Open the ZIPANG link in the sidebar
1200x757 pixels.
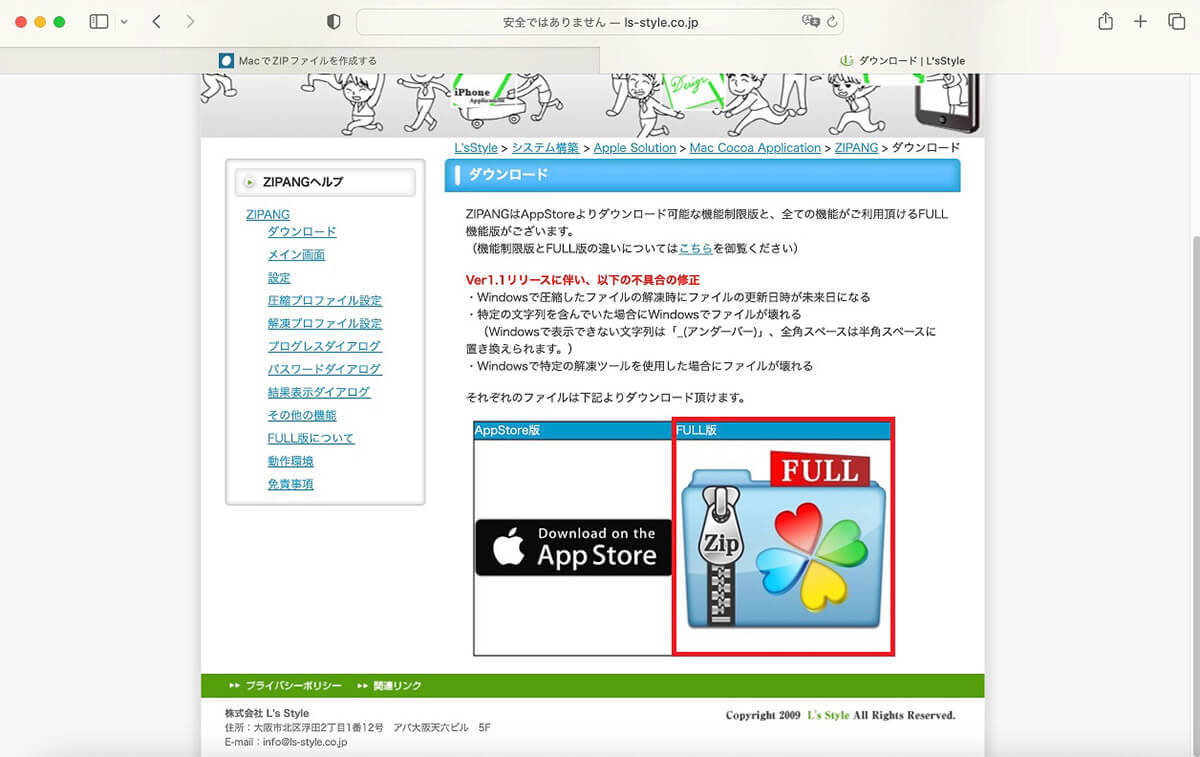[x=268, y=215]
